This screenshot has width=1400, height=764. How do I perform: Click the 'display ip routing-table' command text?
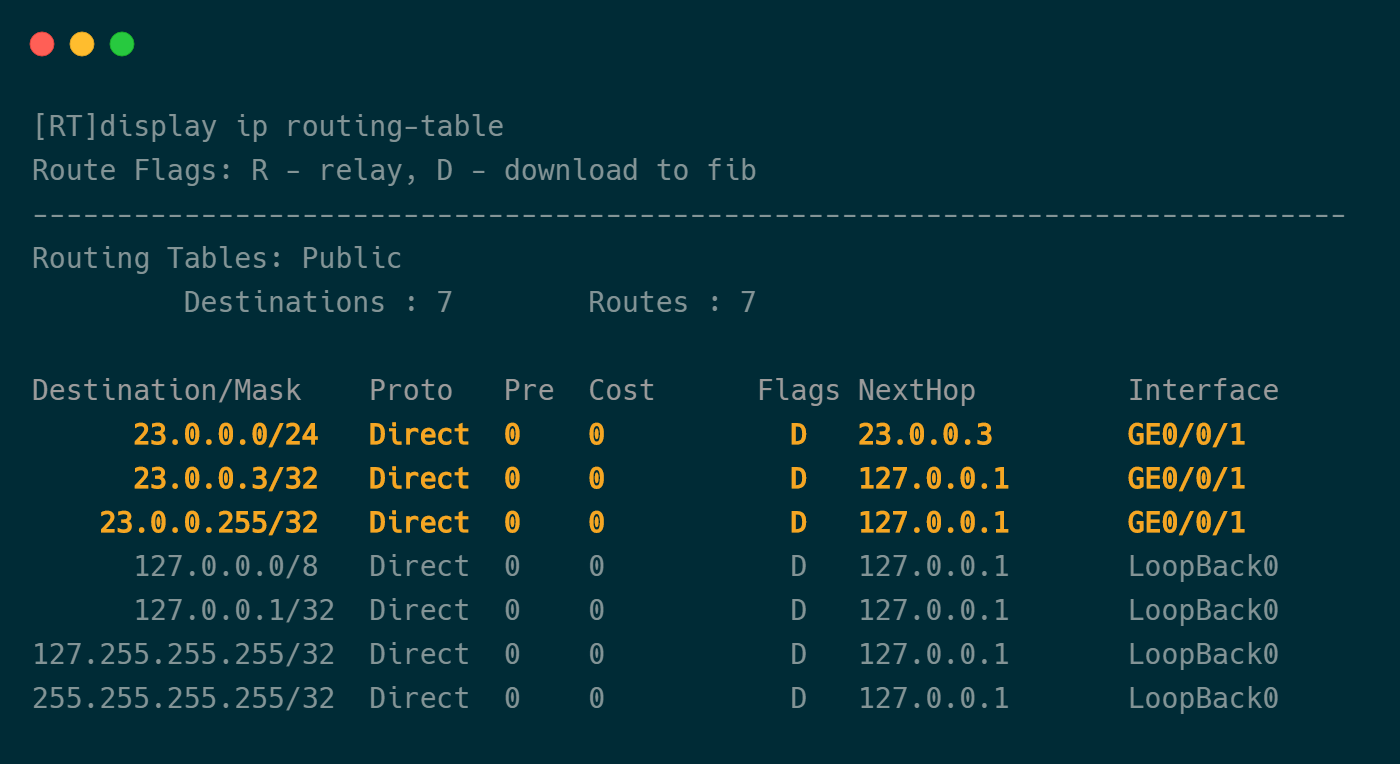(x=301, y=127)
